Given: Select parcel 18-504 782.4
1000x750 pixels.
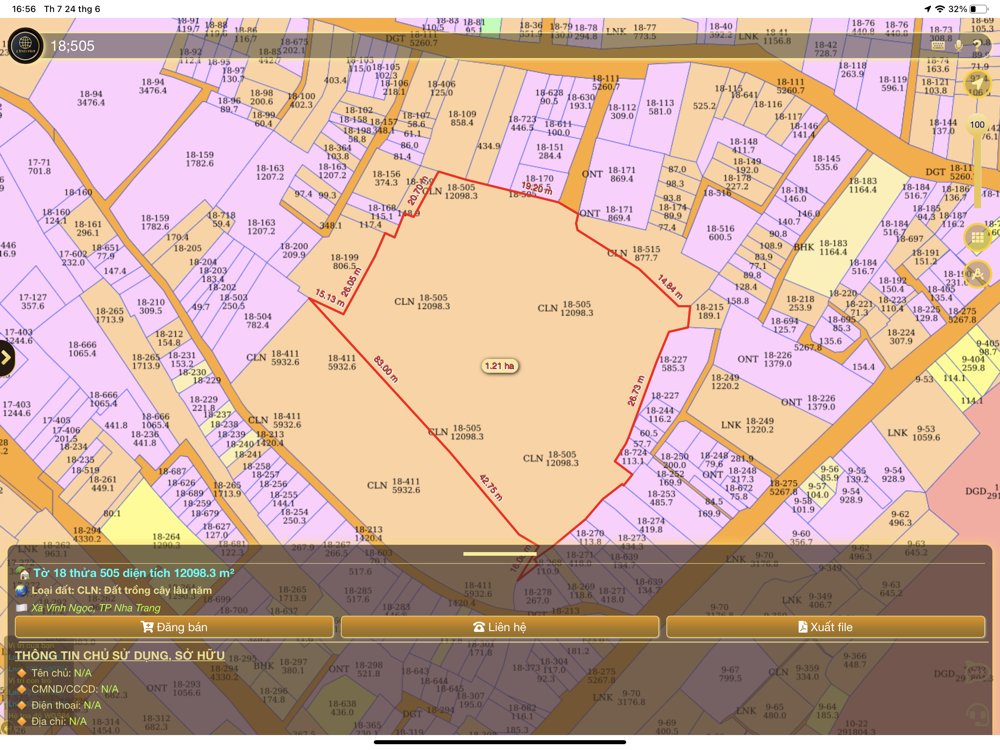Looking at the screenshot, I should tap(258, 320).
